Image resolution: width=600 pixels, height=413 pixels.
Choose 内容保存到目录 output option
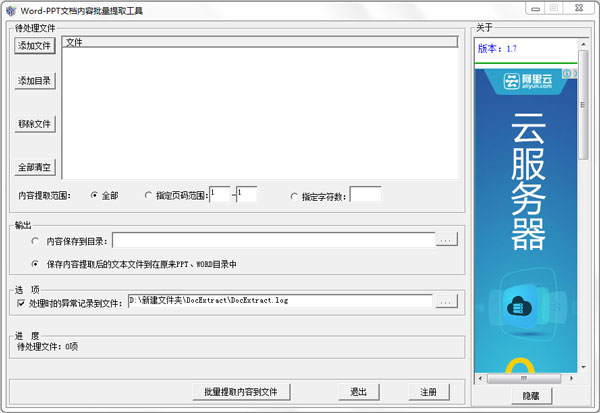35,241
